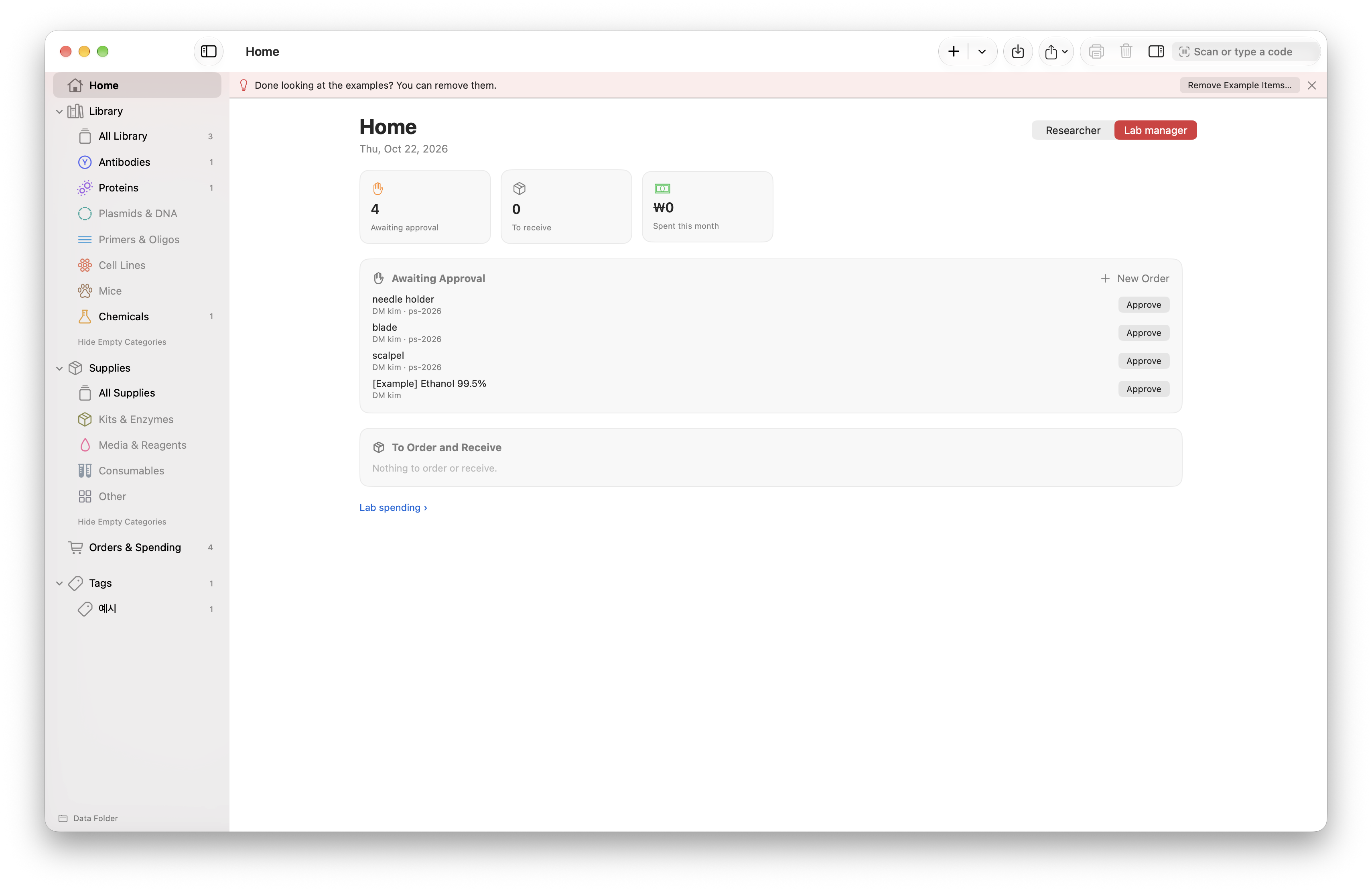Image resolution: width=1372 pixels, height=891 pixels.
Task: Go to Home in sidebar
Action: point(137,85)
